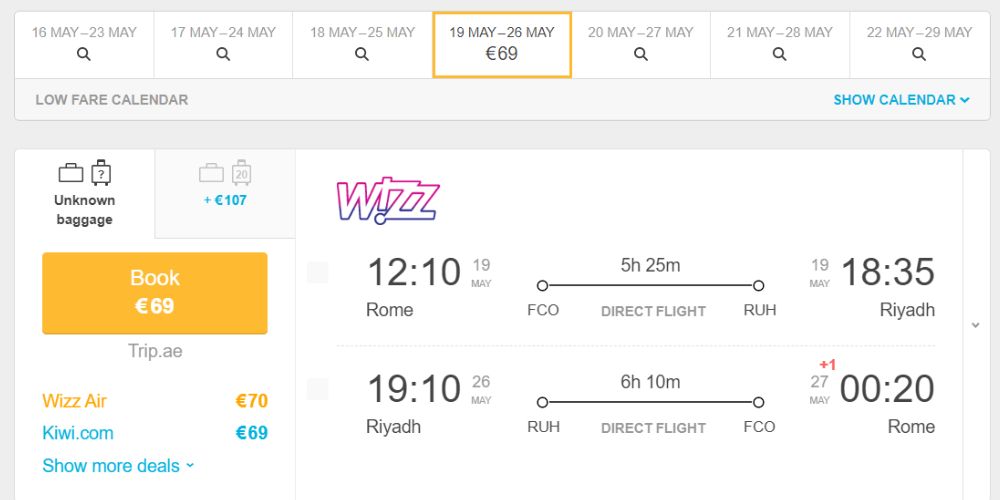Viewport: 1000px width, 500px height.
Task: Expand flight details chevron on right edge
Action: (975, 325)
